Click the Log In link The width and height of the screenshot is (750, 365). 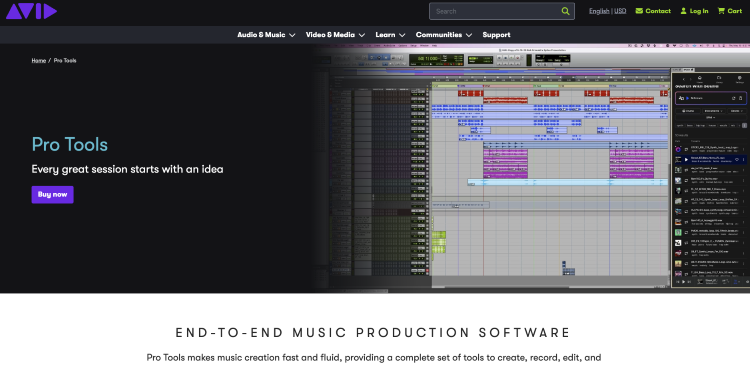[x=694, y=11]
